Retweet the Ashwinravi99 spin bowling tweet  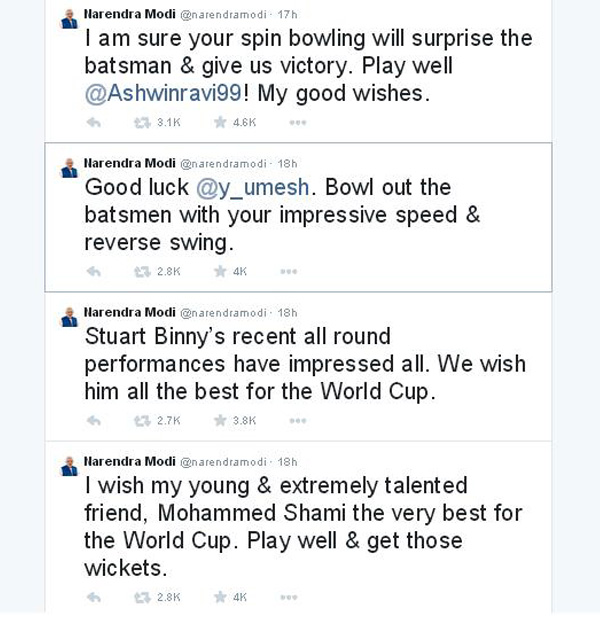coord(141,123)
